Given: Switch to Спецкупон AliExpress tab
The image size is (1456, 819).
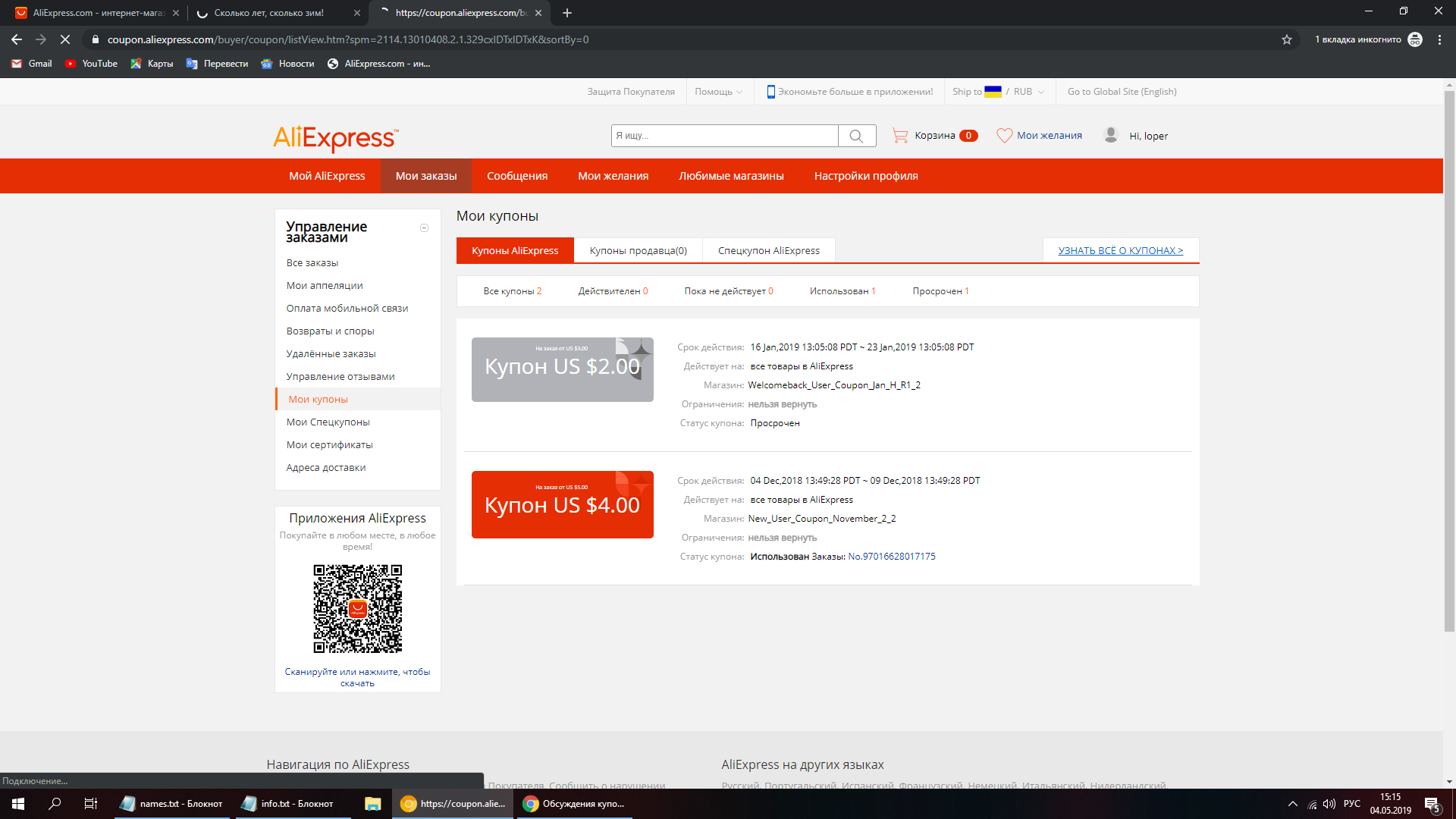Looking at the screenshot, I should tap(769, 251).
